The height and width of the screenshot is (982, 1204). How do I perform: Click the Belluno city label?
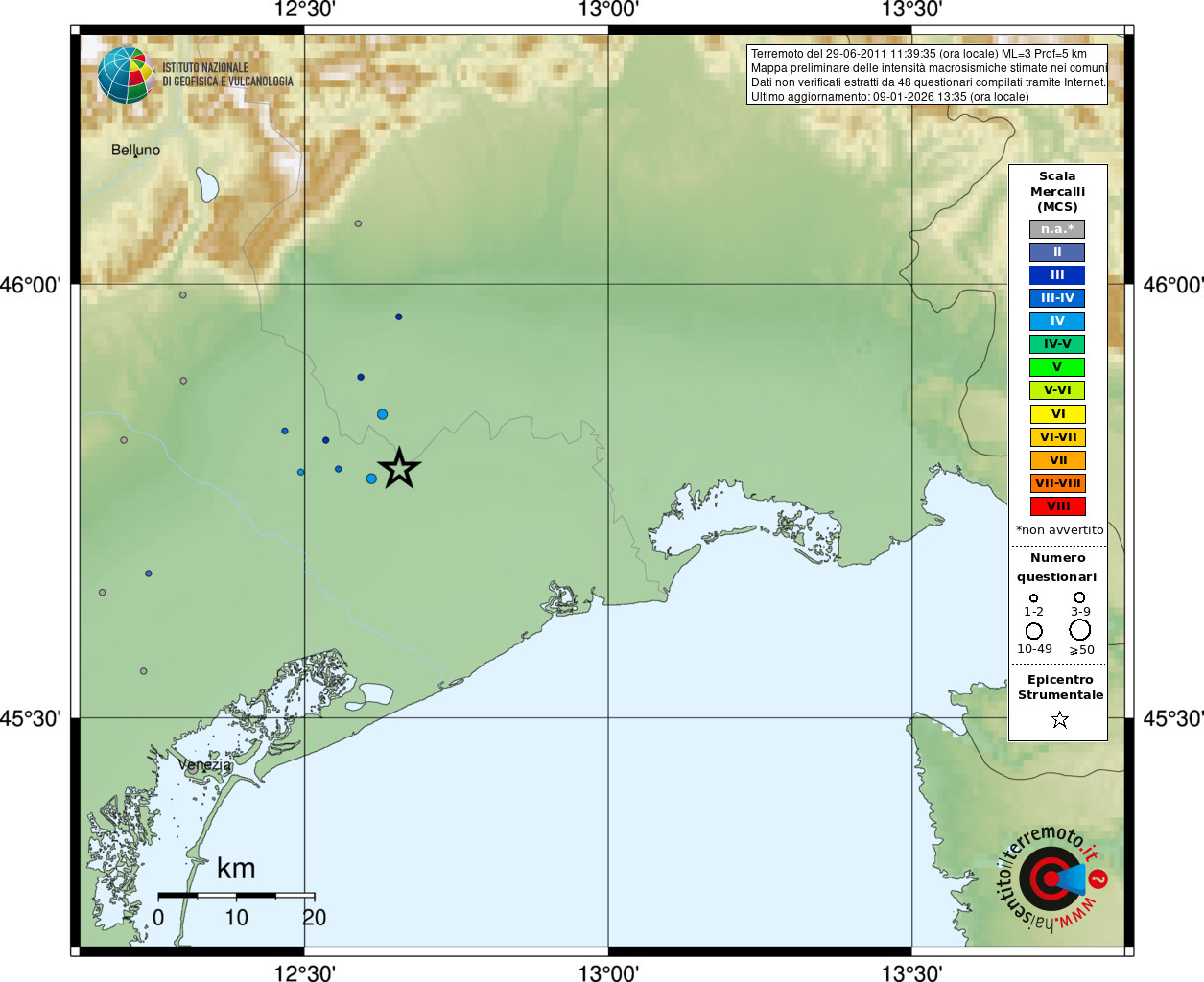click(x=135, y=150)
